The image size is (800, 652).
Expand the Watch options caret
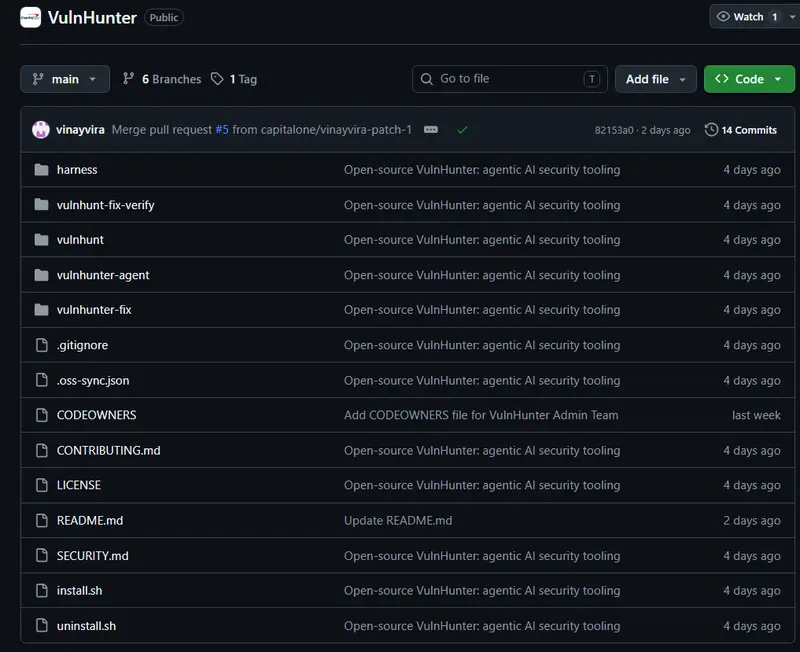(792, 17)
